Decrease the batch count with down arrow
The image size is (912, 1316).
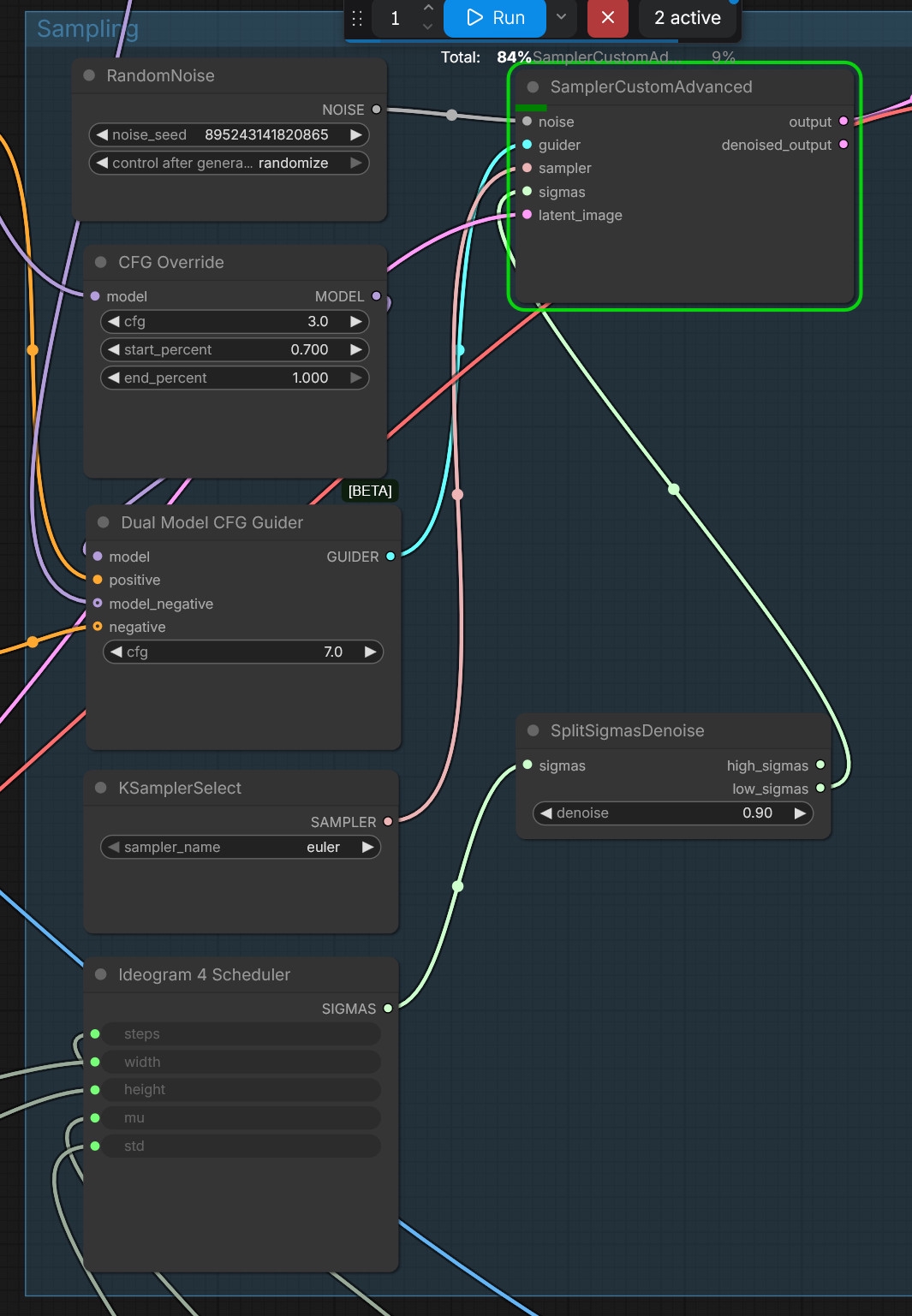[428, 27]
